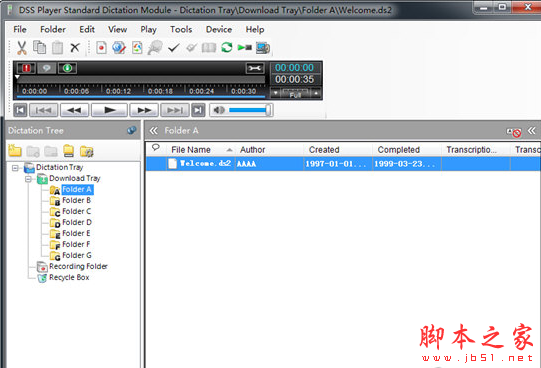Click the Rewind button

click(x=75, y=110)
